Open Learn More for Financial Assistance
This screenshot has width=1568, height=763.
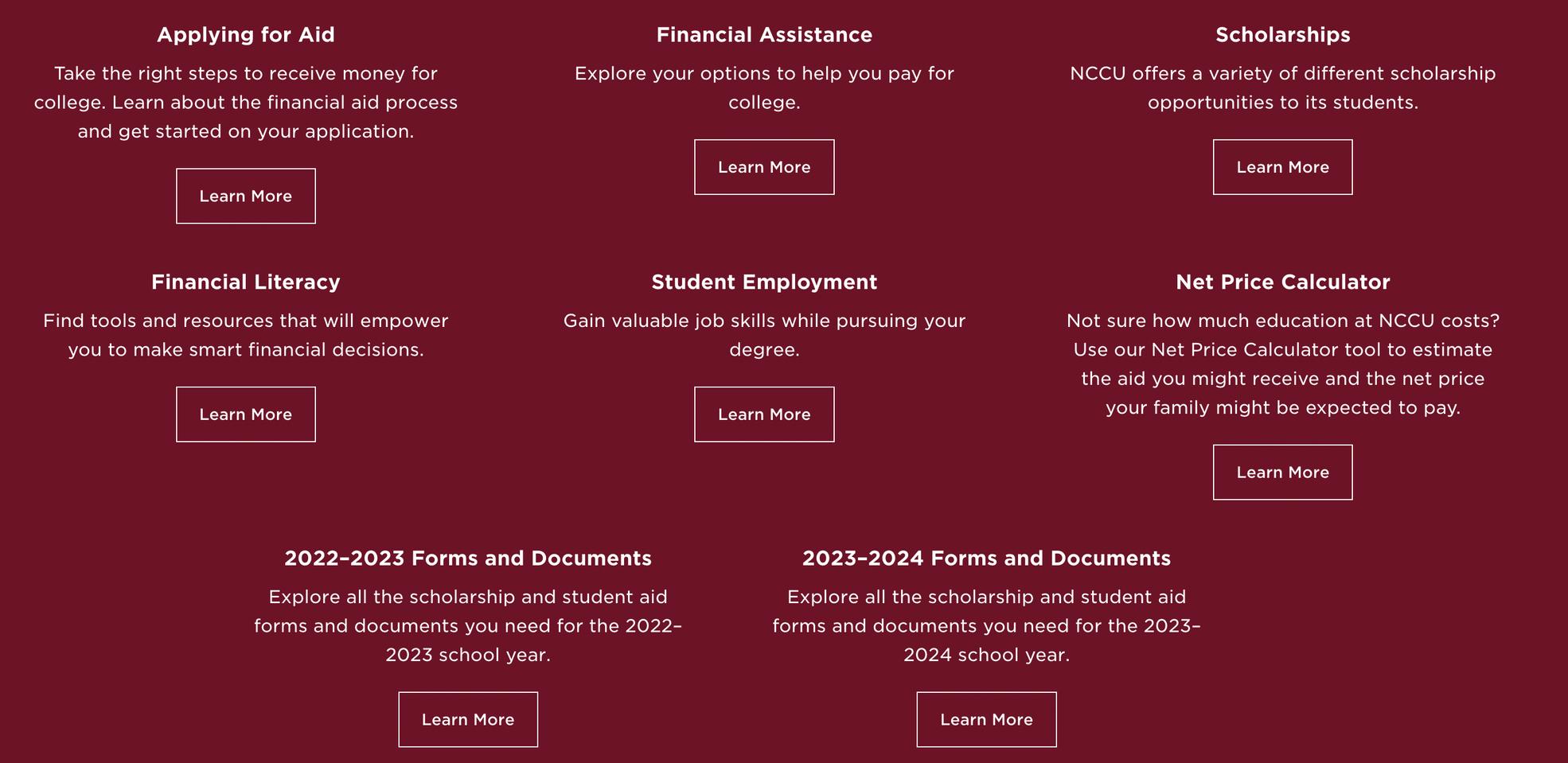click(x=764, y=167)
